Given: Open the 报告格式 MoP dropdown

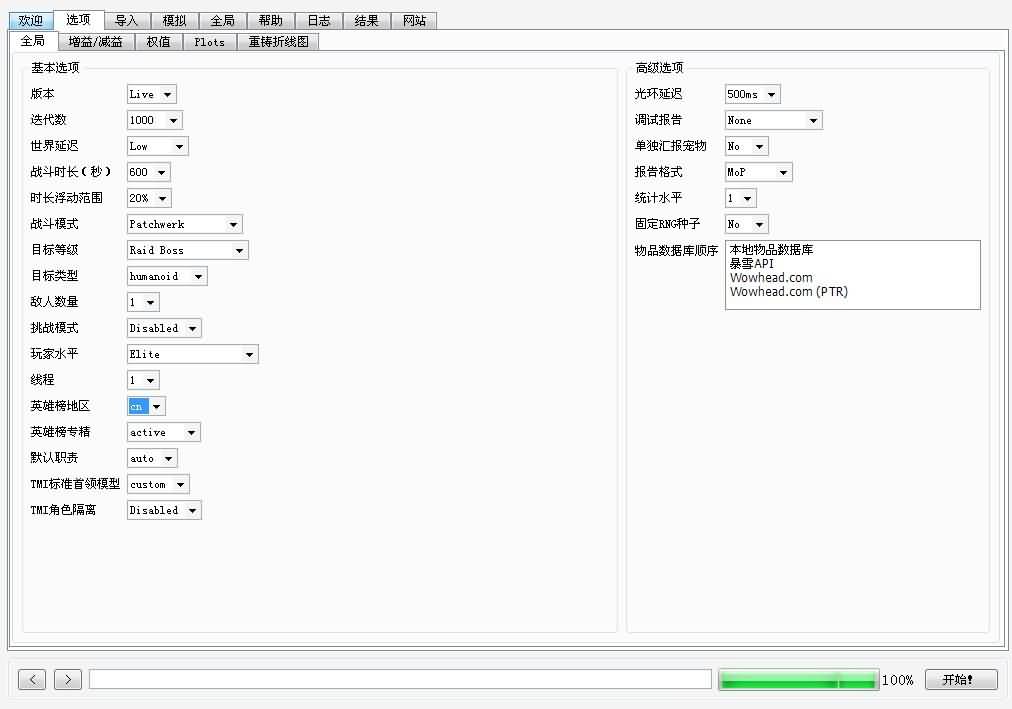Looking at the screenshot, I should click(x=758, y=172).
